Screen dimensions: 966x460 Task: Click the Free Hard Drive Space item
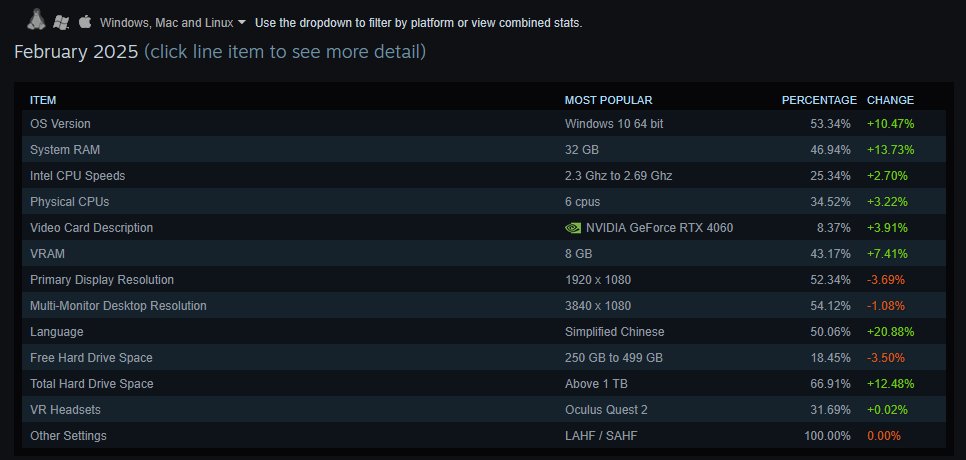pos(484,357)
